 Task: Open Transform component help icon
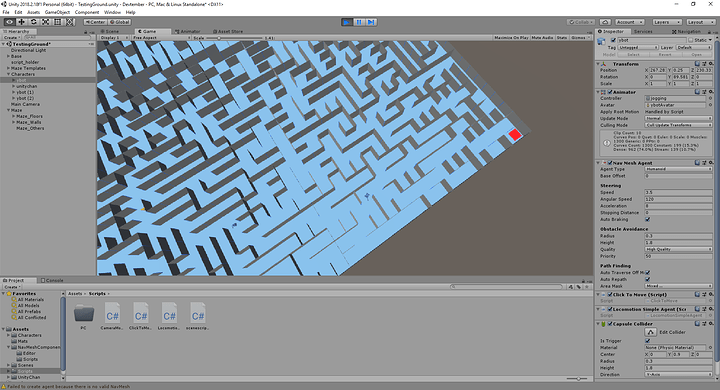tap(698, 64)
